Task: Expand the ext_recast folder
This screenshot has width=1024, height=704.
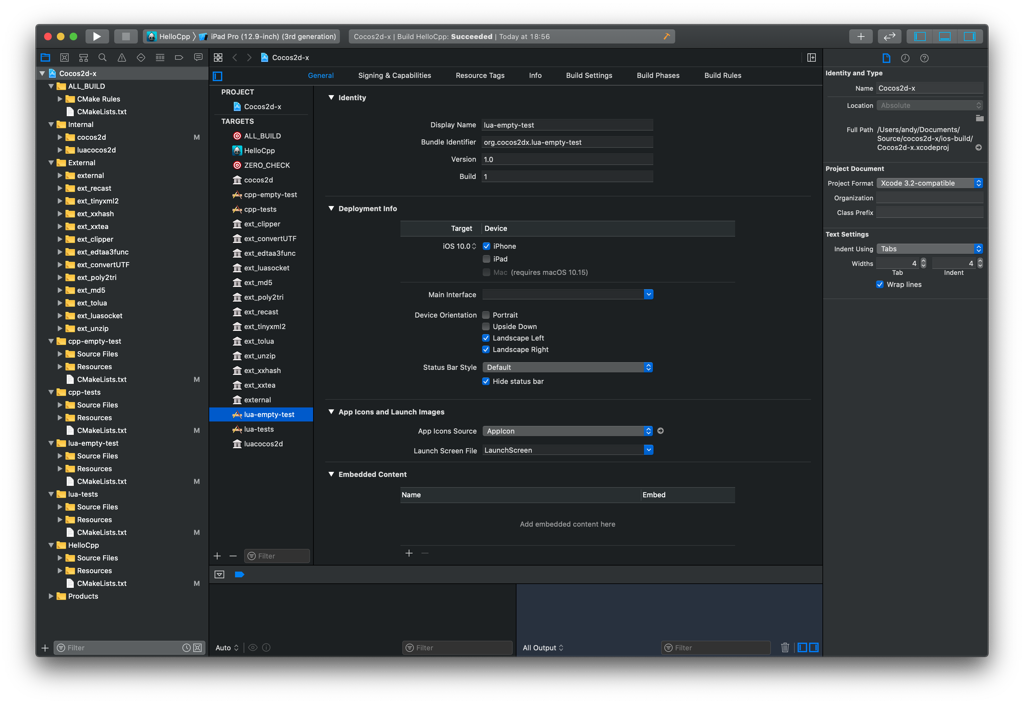Action: pyautogui.click(x=60, y=188)
